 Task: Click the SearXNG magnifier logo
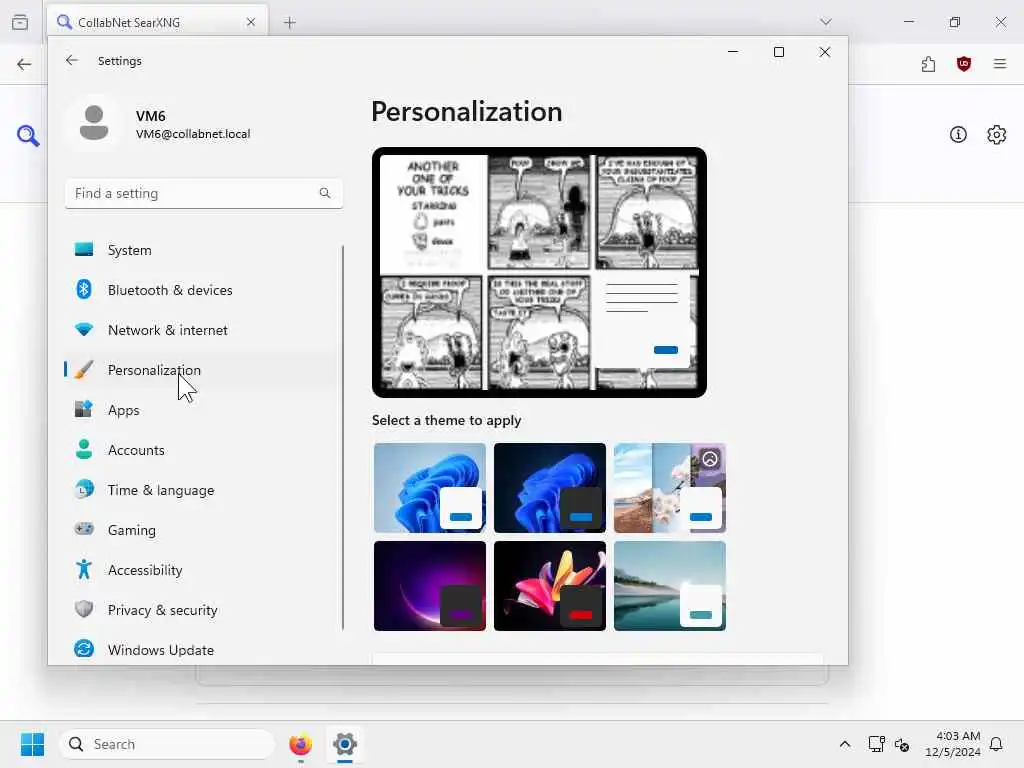click(x=28, y=135)
